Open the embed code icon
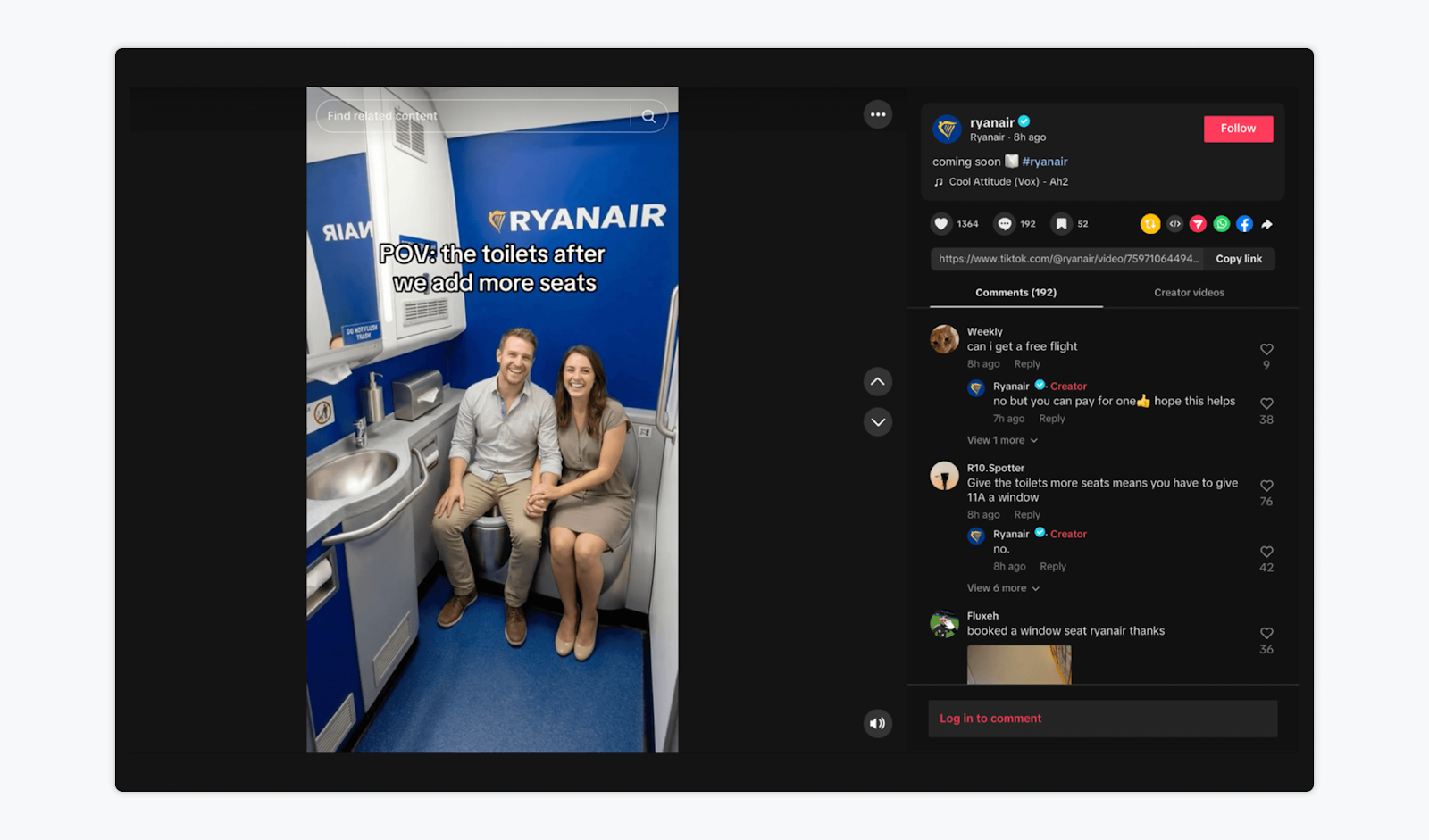Screen dimensions: 1429x840 (x=1174, y=224)
